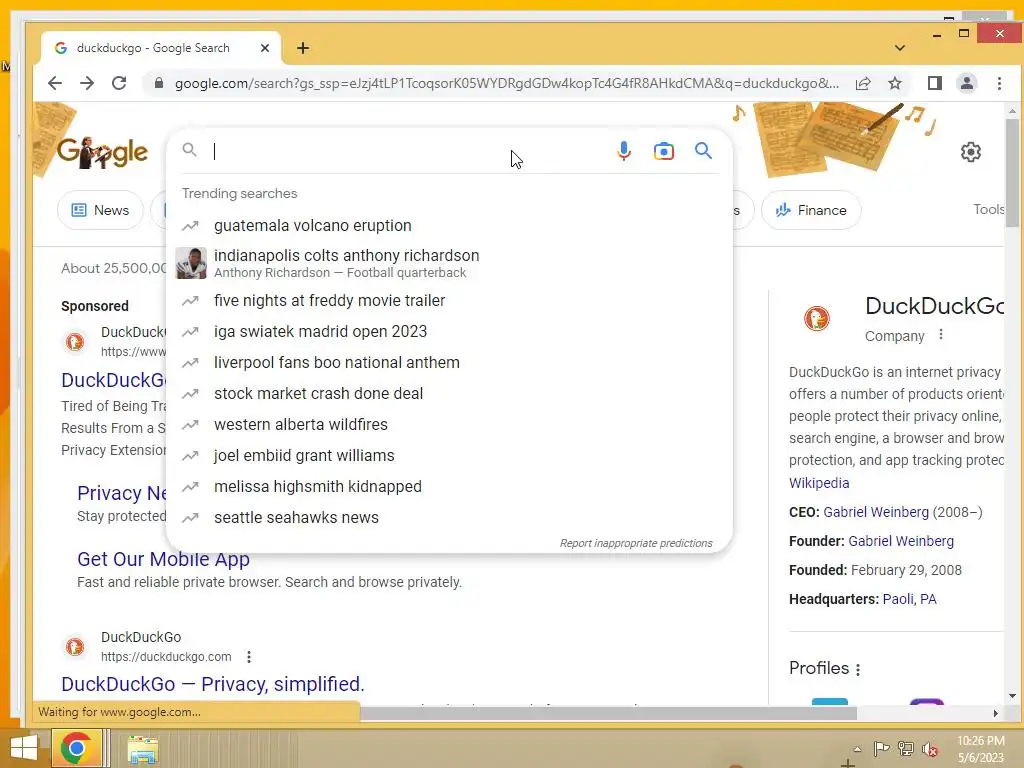The height and width of the screenshot is (768, 1024).
Task: Choose suggestion indianapolis colts anthony richardson
Action: pos(449,263)
